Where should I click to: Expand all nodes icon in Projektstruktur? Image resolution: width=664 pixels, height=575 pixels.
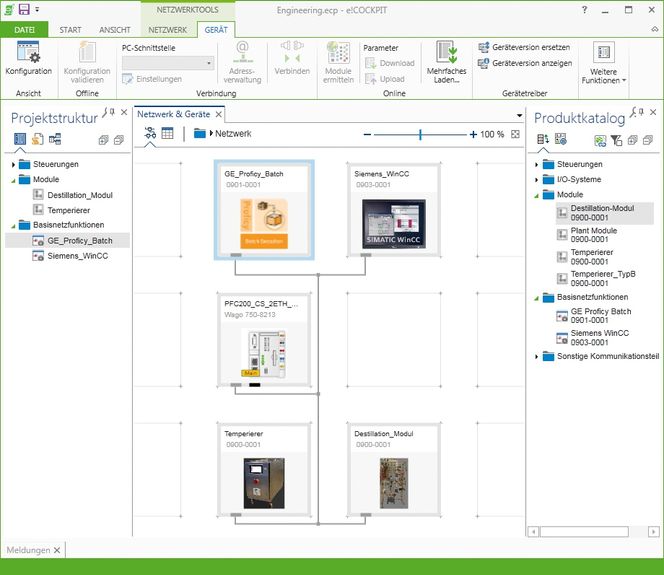103,139
